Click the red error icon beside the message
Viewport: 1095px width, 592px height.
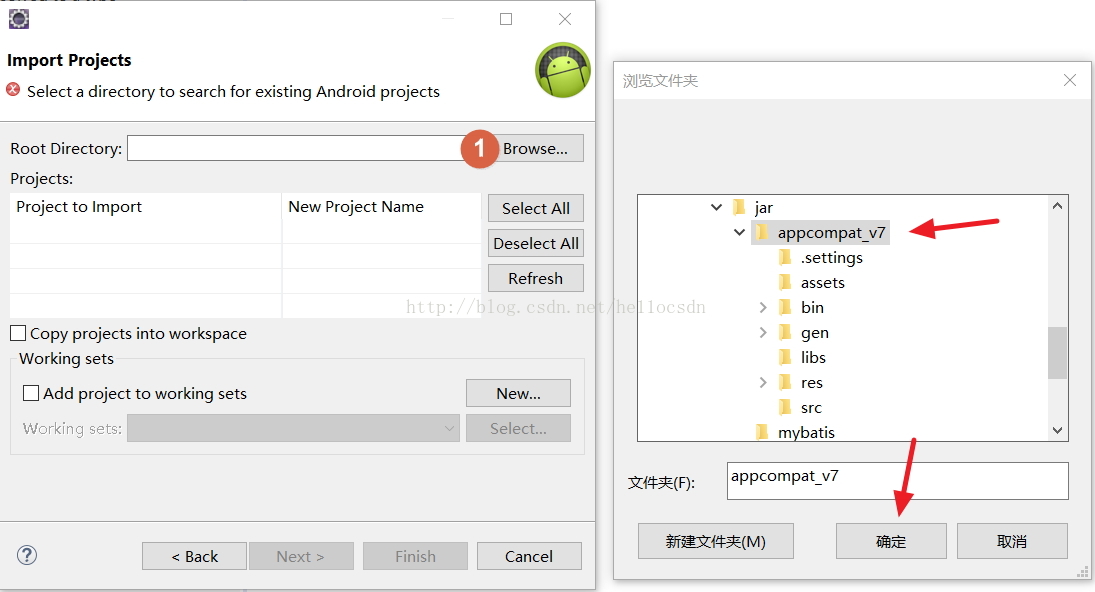pyautogui.click(x=13, y=90)
